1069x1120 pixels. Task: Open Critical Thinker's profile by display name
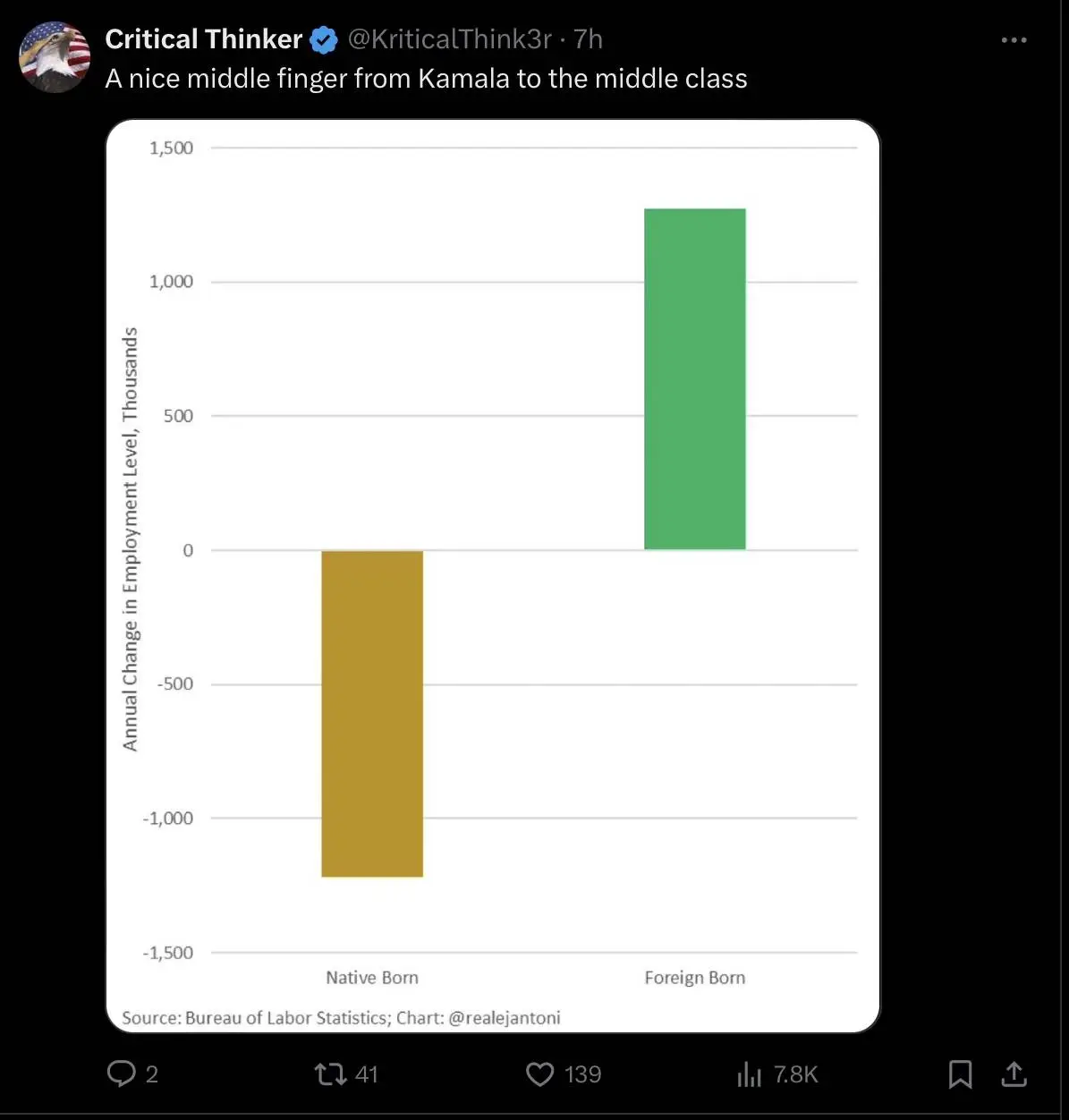[203, 39]
